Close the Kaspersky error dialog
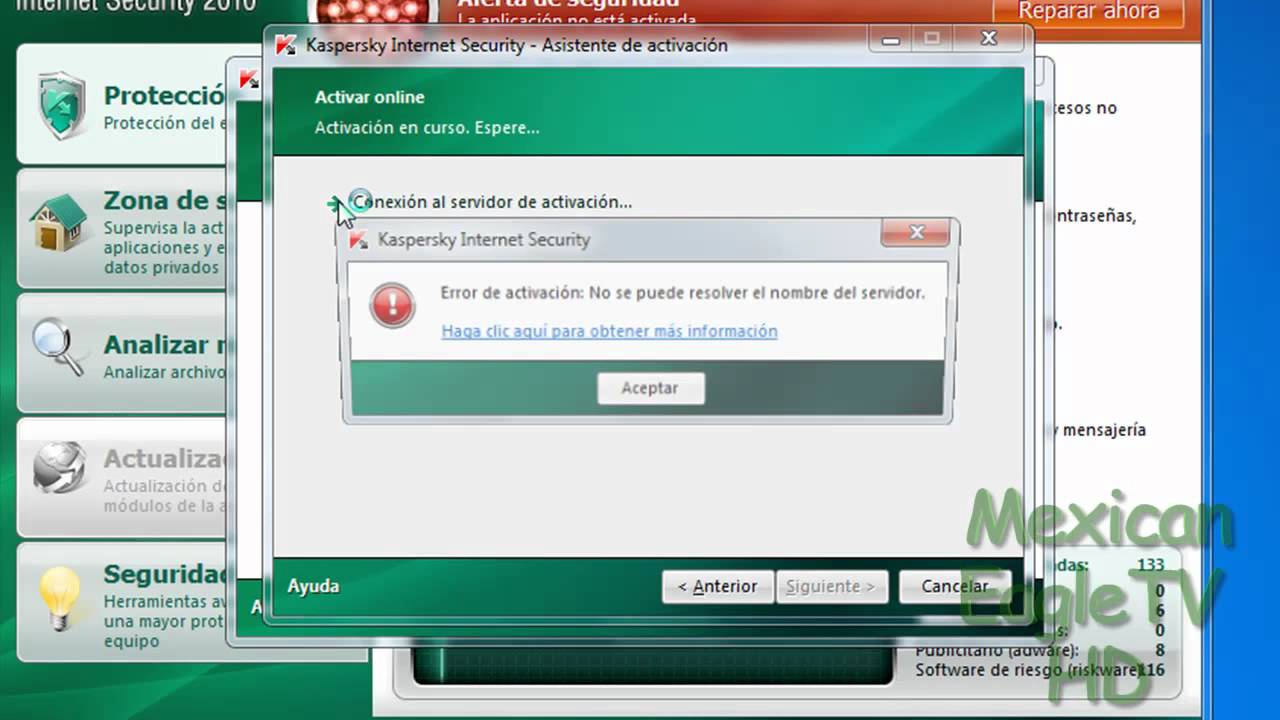1280x720 pixels. pos(916,233)
